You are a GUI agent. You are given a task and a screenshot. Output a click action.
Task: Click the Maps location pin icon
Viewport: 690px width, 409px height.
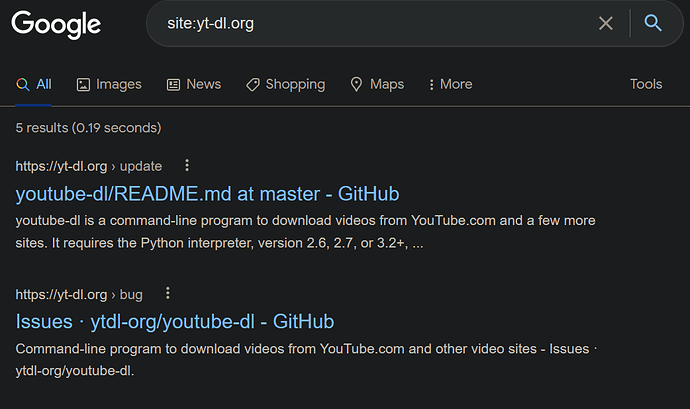click(x=356, y=85)
